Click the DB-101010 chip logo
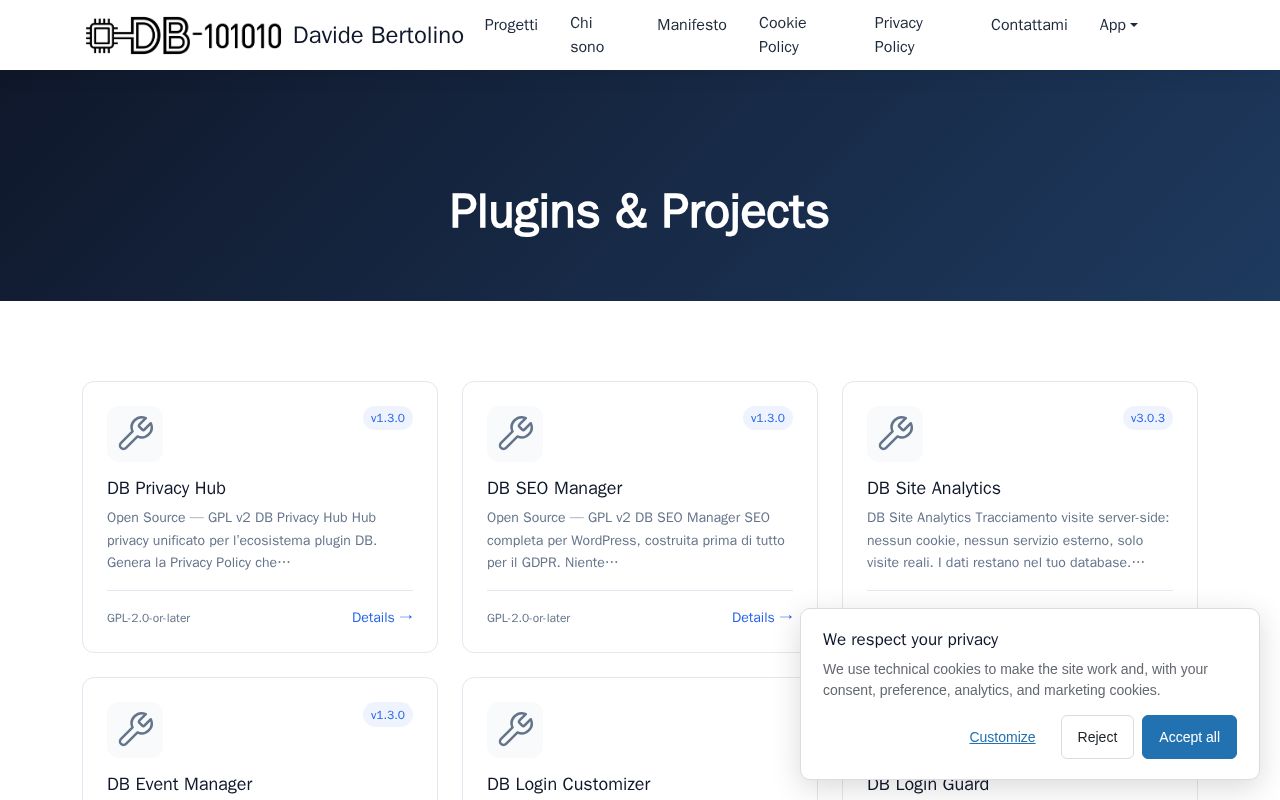1280x800 pixels. [x=184, y=35]
